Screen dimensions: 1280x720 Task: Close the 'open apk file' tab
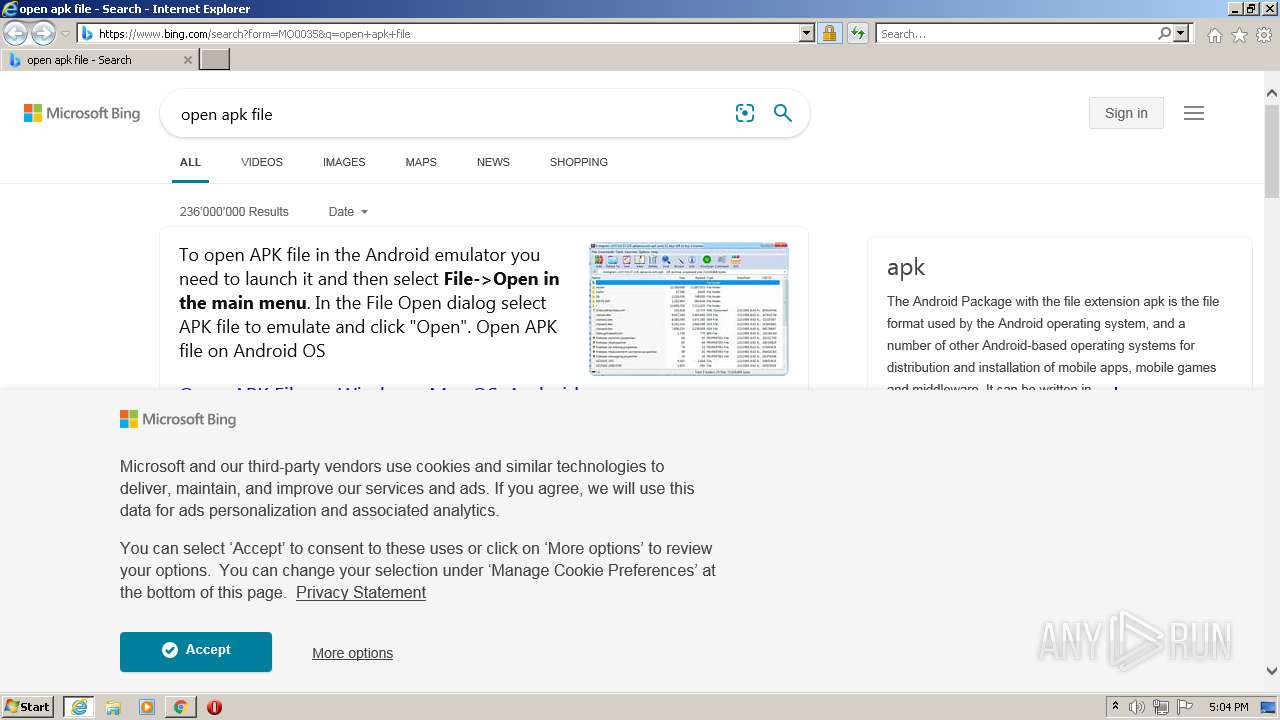(188, 60)
